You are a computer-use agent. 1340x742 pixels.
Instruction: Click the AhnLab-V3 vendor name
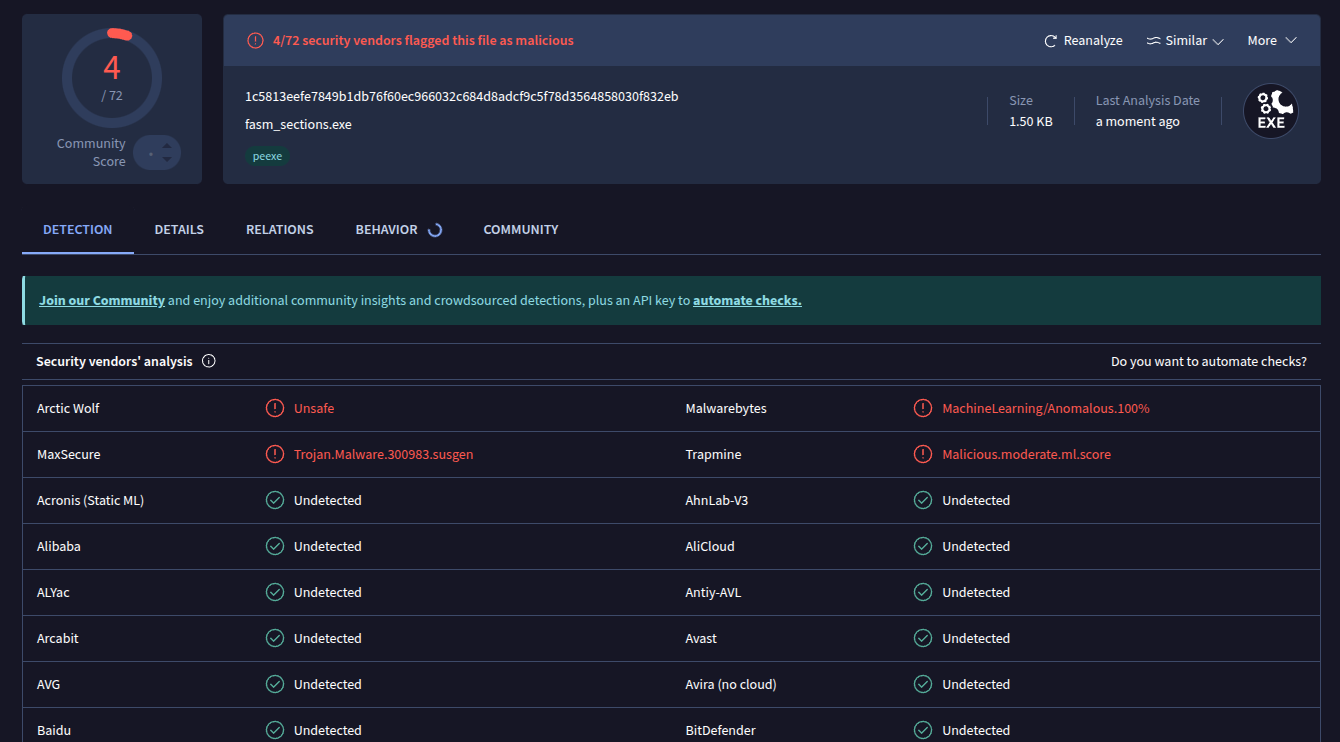[x=717, y=500]
